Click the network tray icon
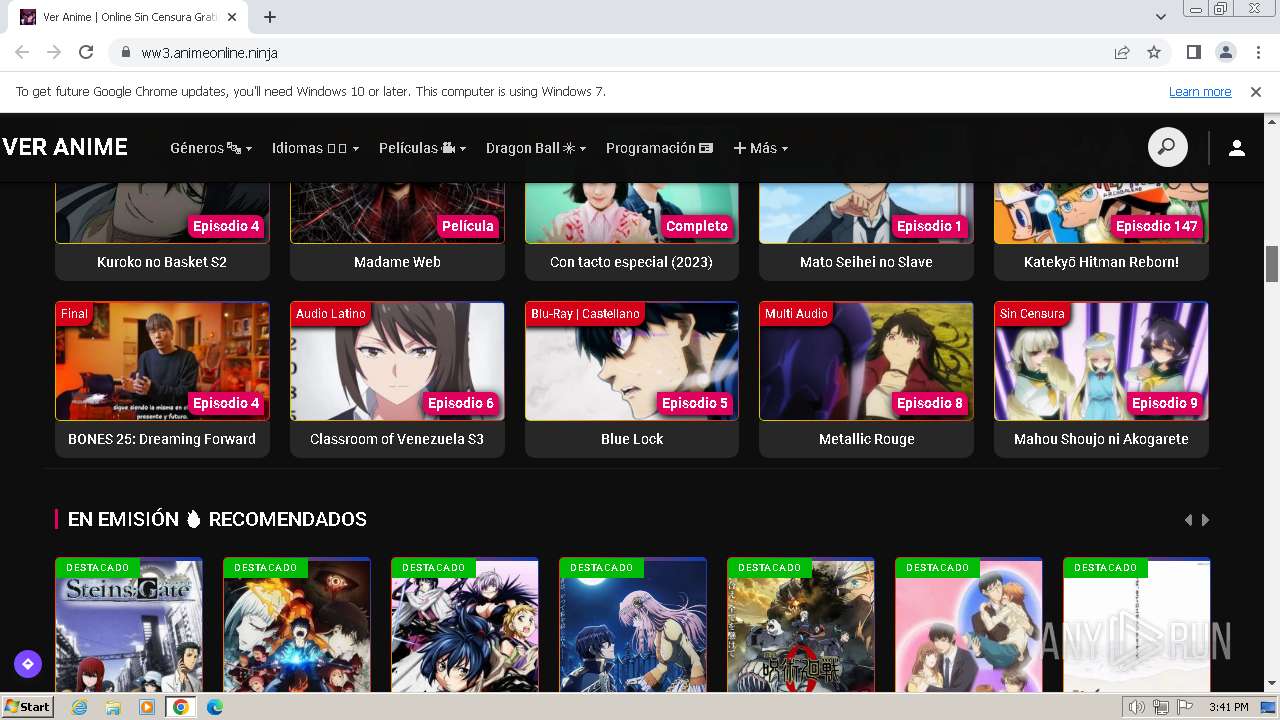Image resolution: width=1280 pixels, height=720 pixels. [1161, 707]
